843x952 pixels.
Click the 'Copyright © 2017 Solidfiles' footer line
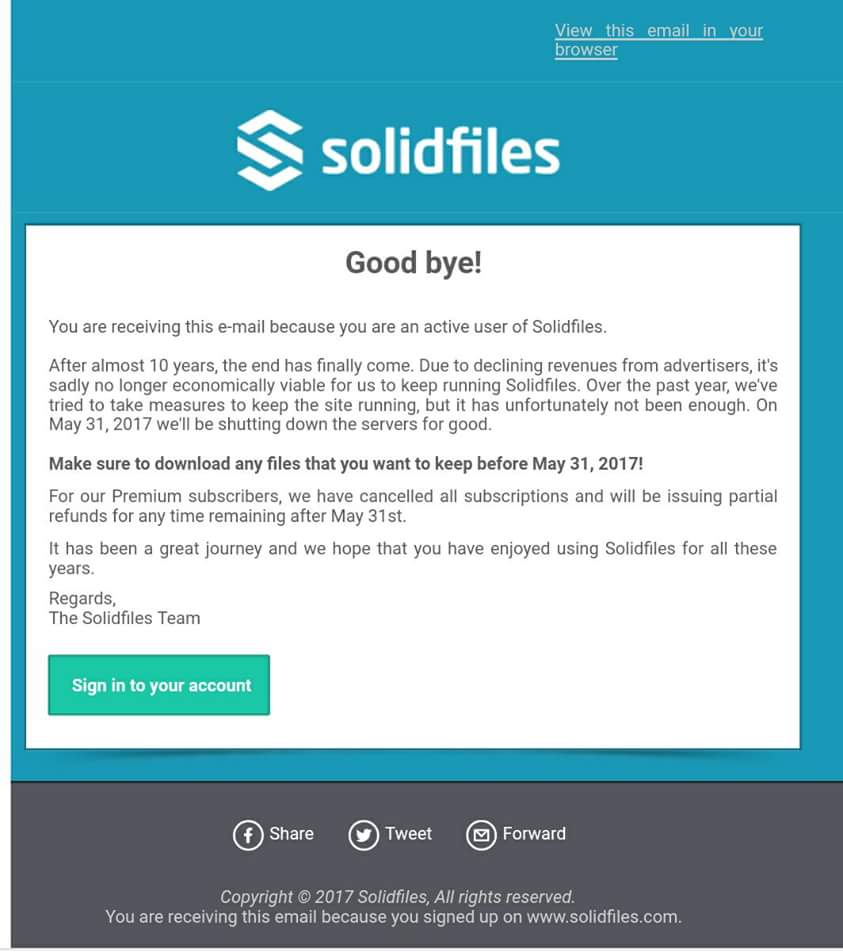pos(397,897)
